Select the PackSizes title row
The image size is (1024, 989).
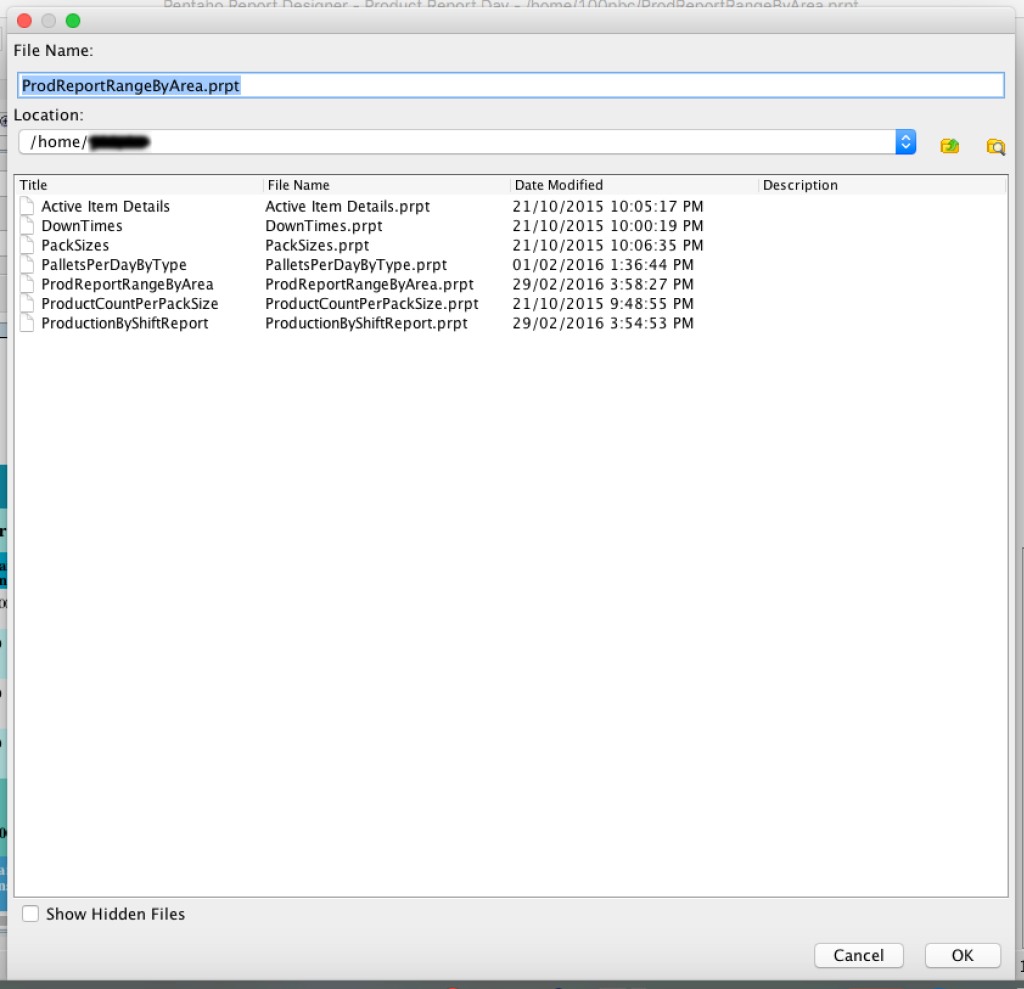[x=75, y=246]
